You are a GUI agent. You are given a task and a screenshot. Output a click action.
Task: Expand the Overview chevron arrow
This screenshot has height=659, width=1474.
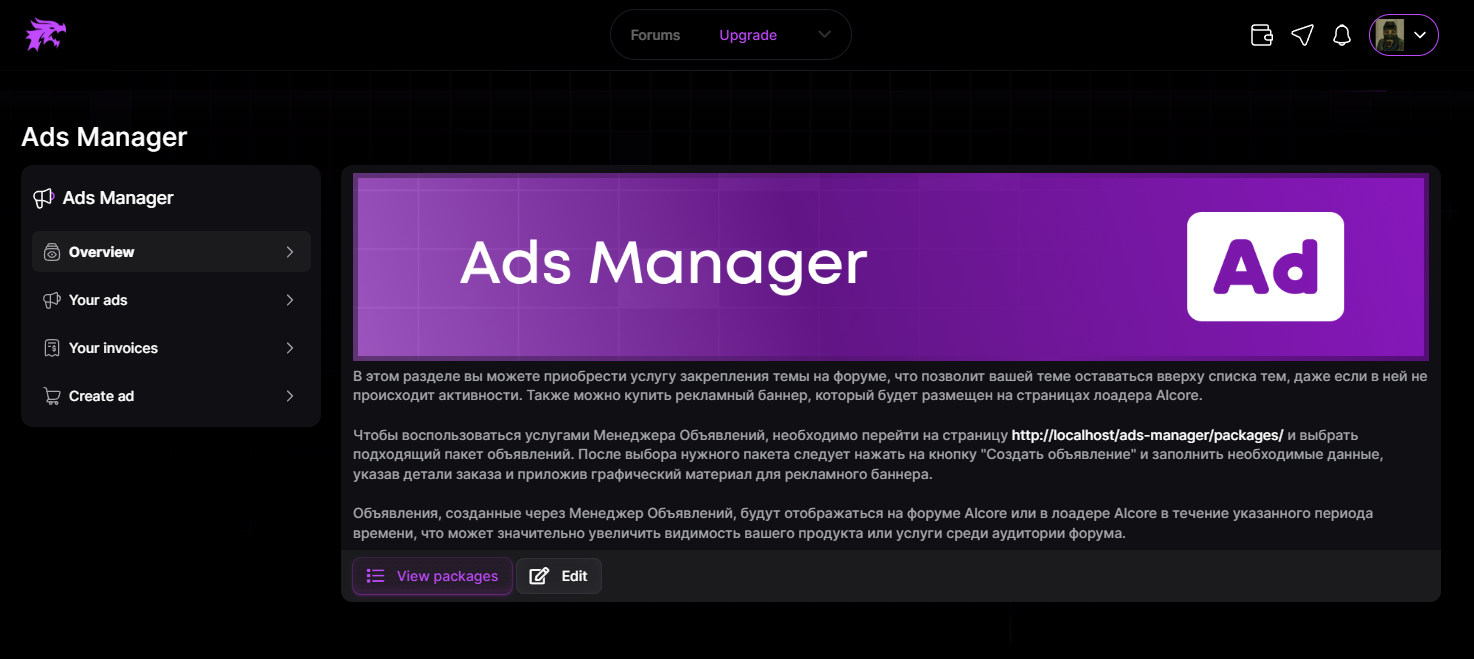tap(290, 252)
